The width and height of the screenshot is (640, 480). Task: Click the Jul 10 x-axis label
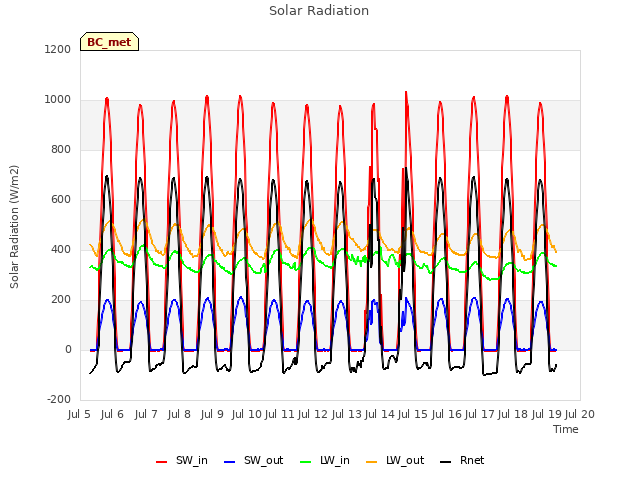click(247, 414)
